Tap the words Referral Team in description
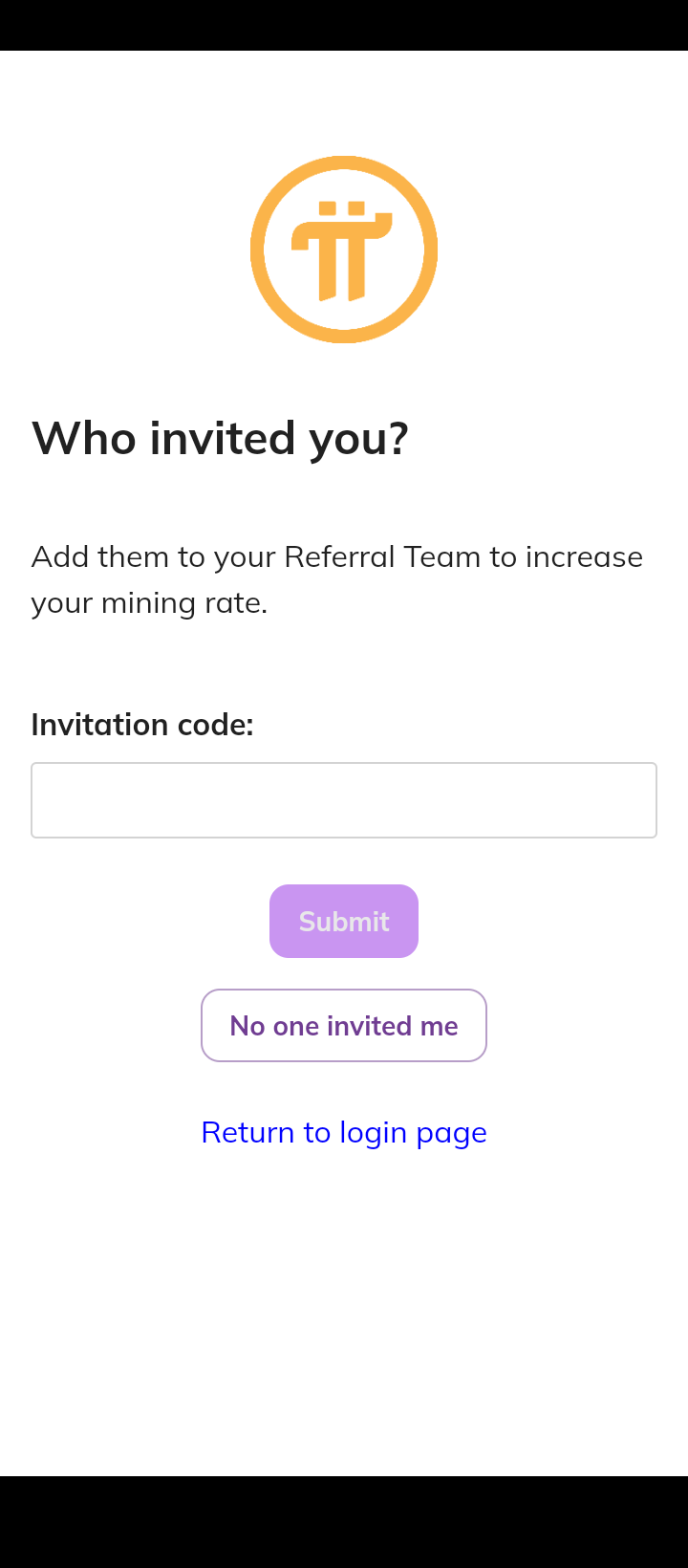Screen dimensions: 688x1568 [382, 557]
